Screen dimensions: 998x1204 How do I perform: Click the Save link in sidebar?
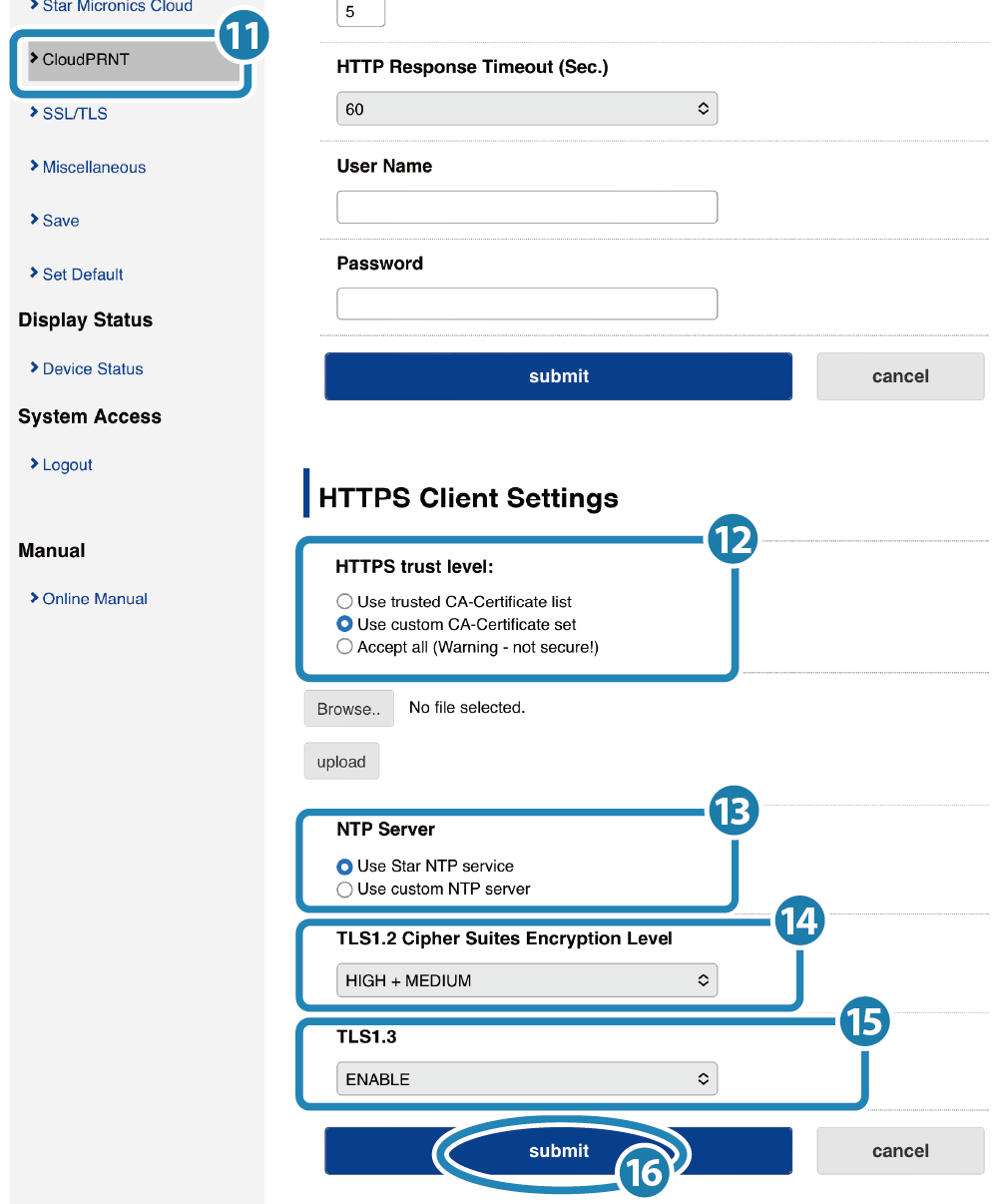pos(61,221)
